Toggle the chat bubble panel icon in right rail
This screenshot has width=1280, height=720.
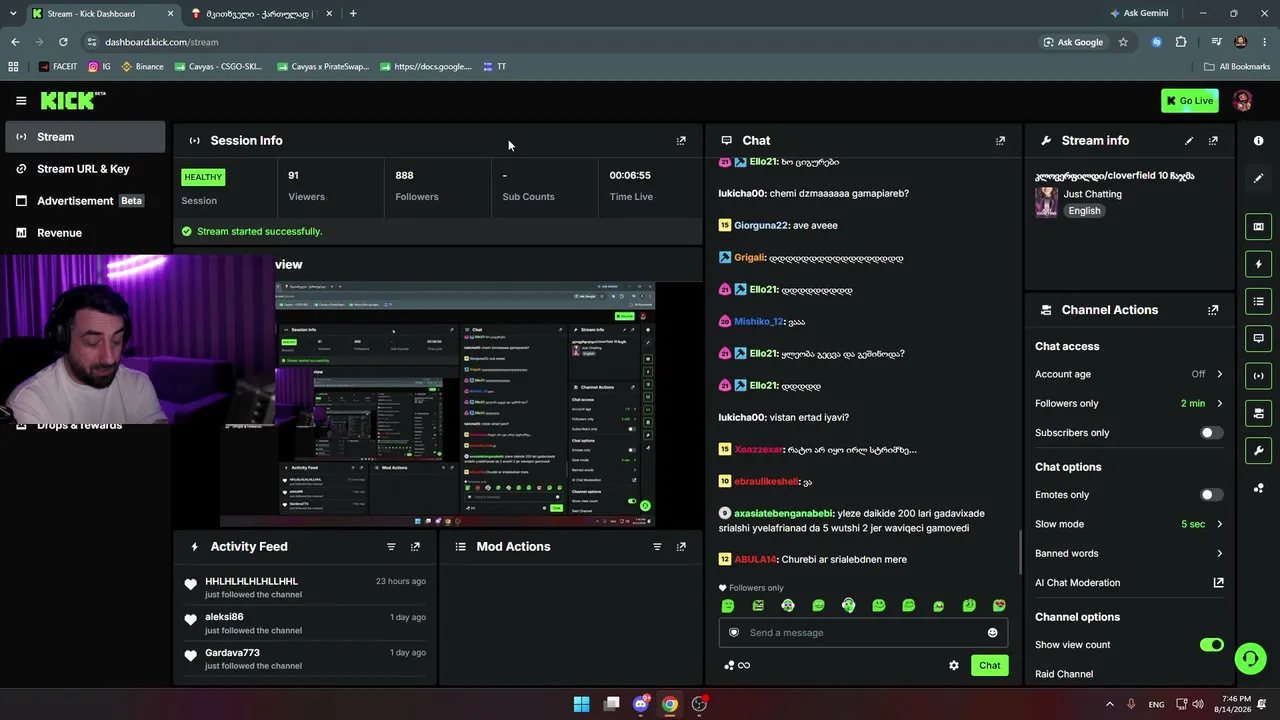[x=1258, y=338]
